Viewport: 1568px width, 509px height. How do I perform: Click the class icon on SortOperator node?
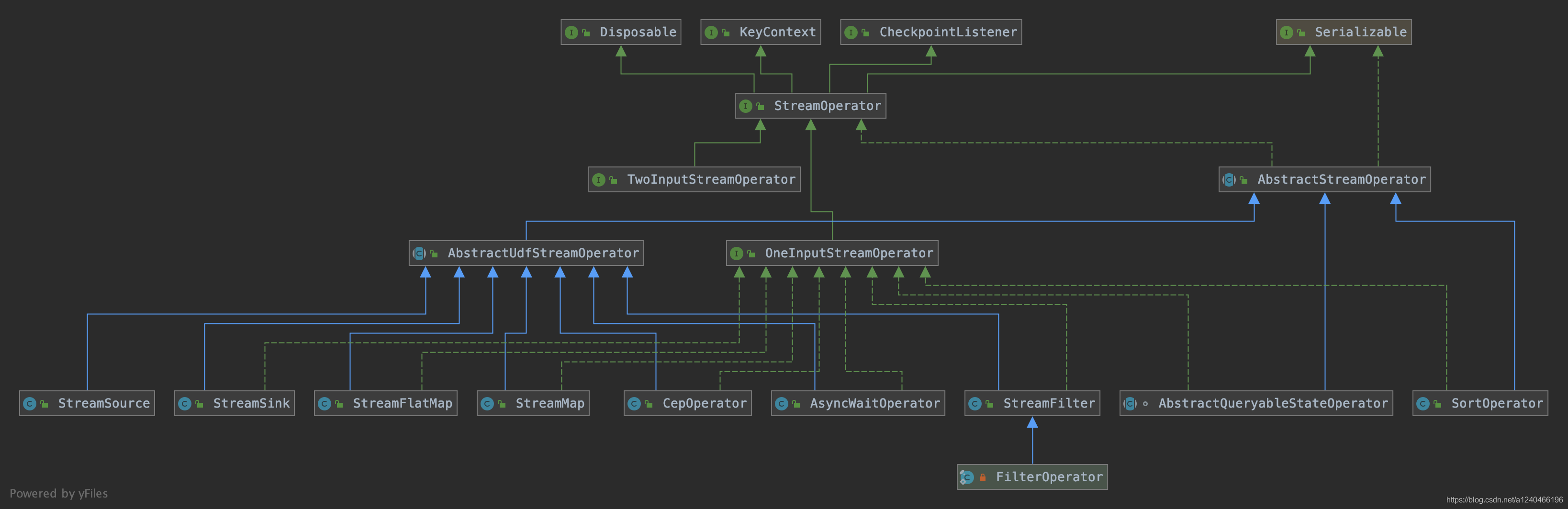1422,404
